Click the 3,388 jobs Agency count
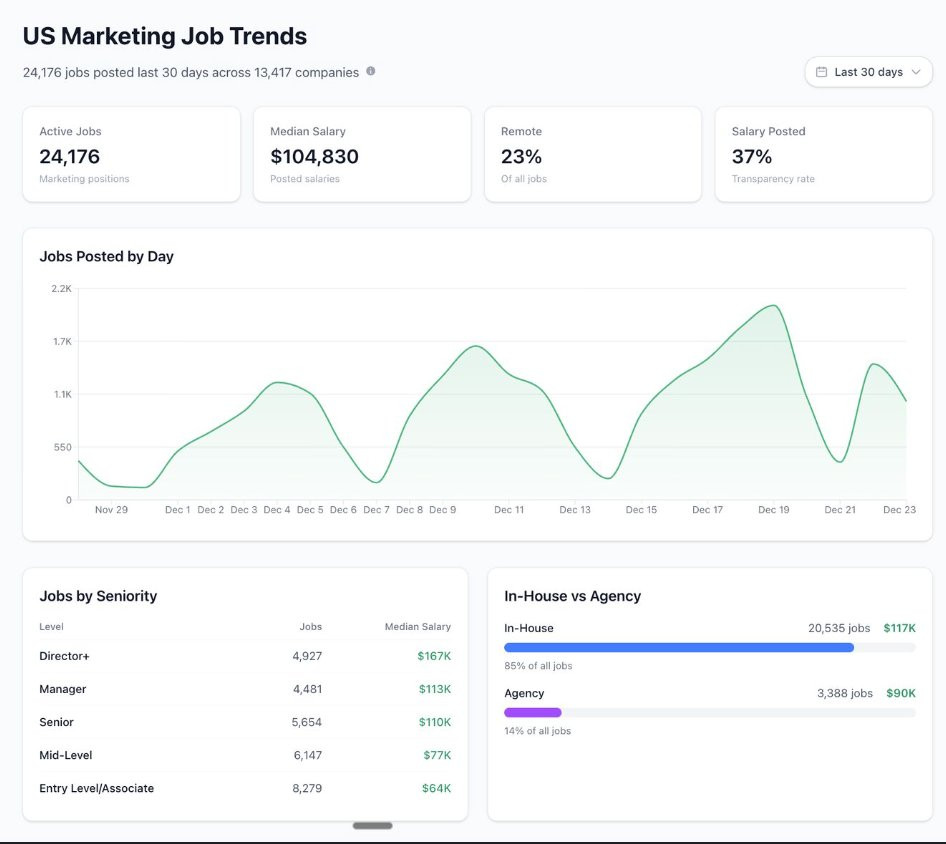Image resolution: width=946 pixels, height=844 pixels. pos(845,693)
